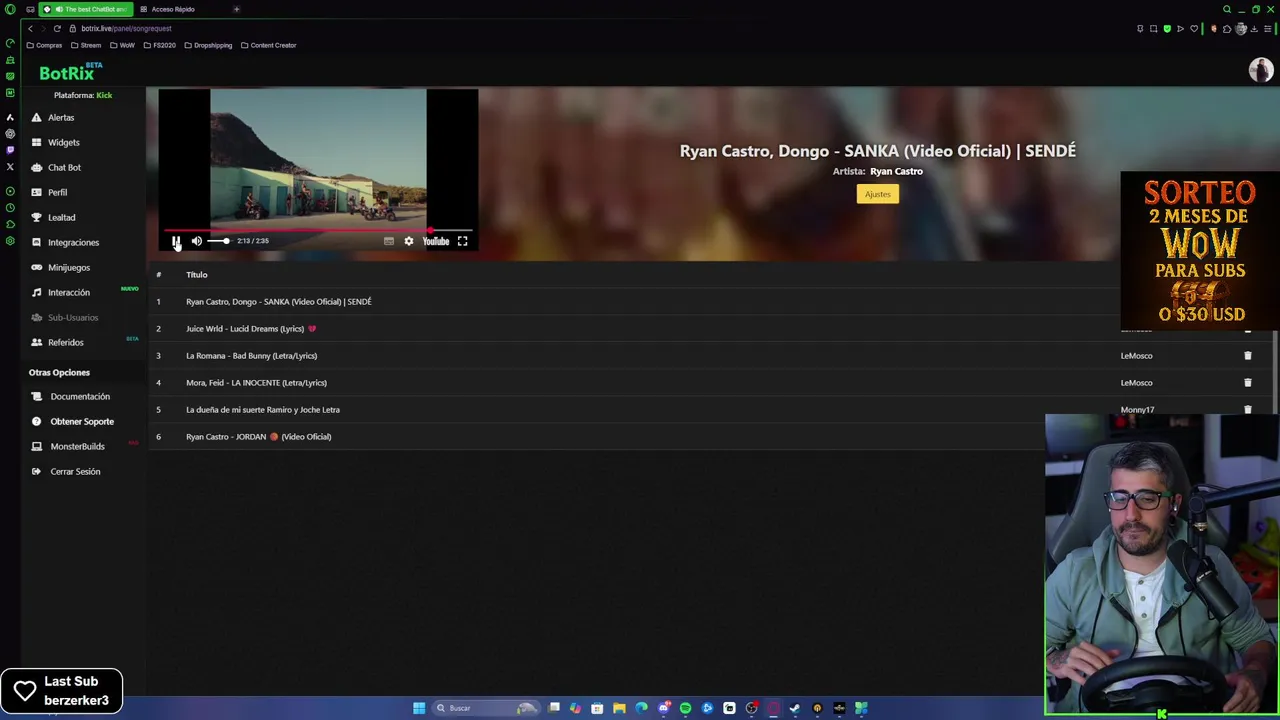Open Steam from the taskbar
1280x720 pixels.
click(795, 708)
